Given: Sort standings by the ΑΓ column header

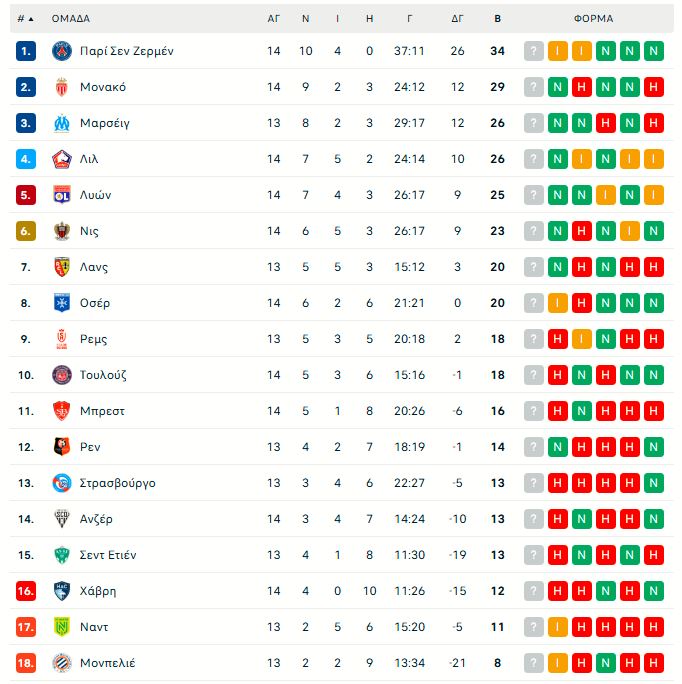Looking at the screenshot, I should point(274,19).
